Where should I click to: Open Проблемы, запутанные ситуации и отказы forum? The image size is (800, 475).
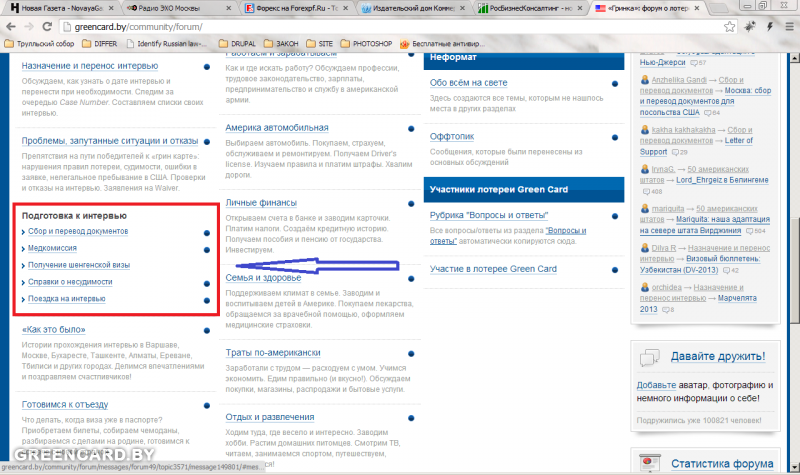tap(110, 141)
